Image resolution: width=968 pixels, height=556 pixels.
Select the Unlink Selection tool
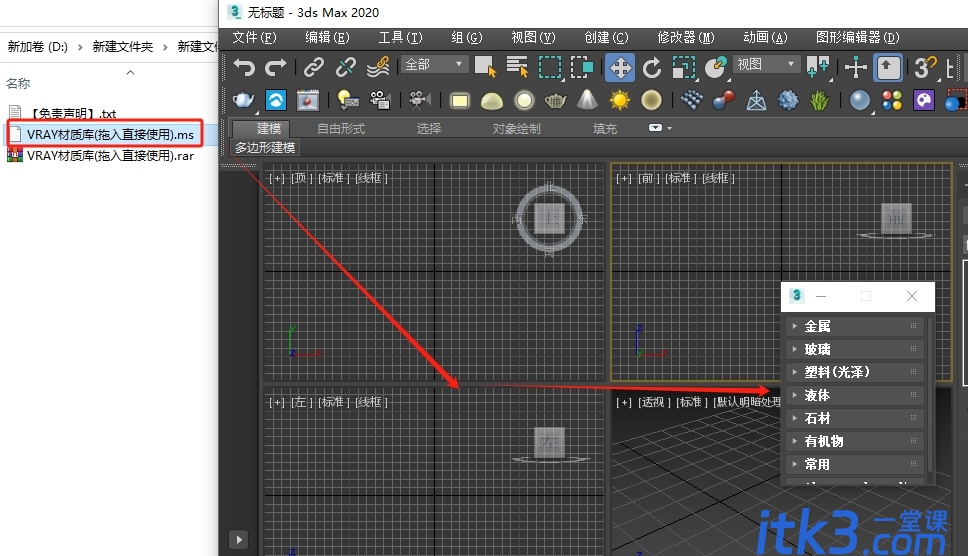345,67
